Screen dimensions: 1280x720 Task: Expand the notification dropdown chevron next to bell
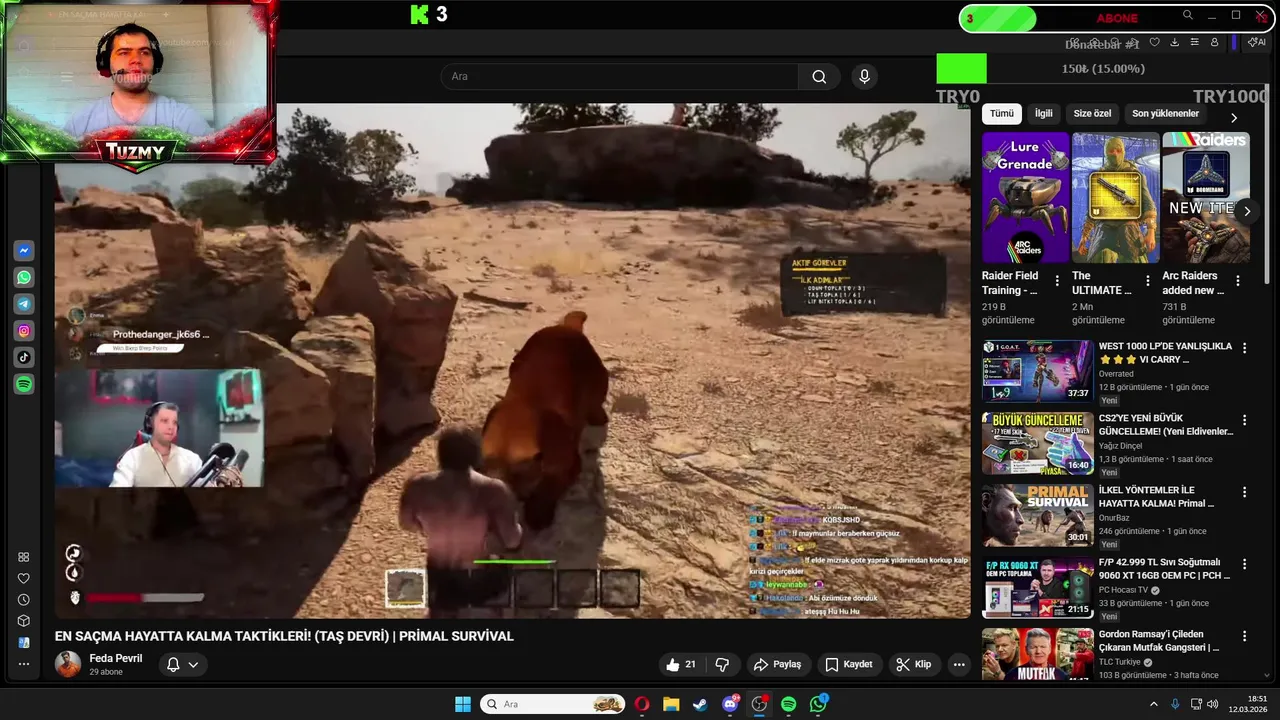193,664
